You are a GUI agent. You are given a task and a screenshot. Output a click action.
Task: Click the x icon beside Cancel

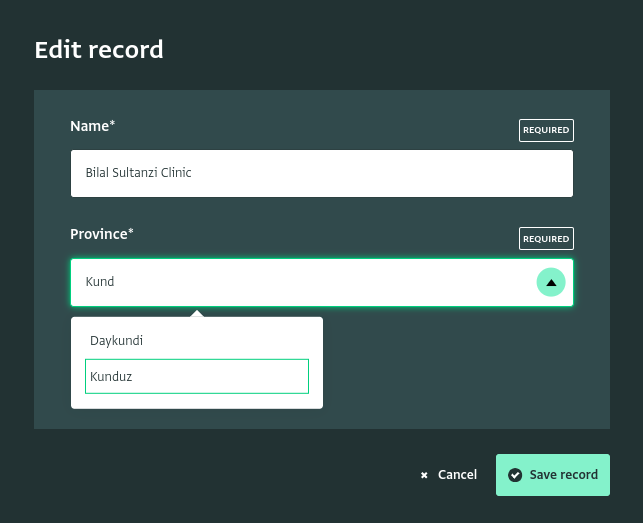424,475
